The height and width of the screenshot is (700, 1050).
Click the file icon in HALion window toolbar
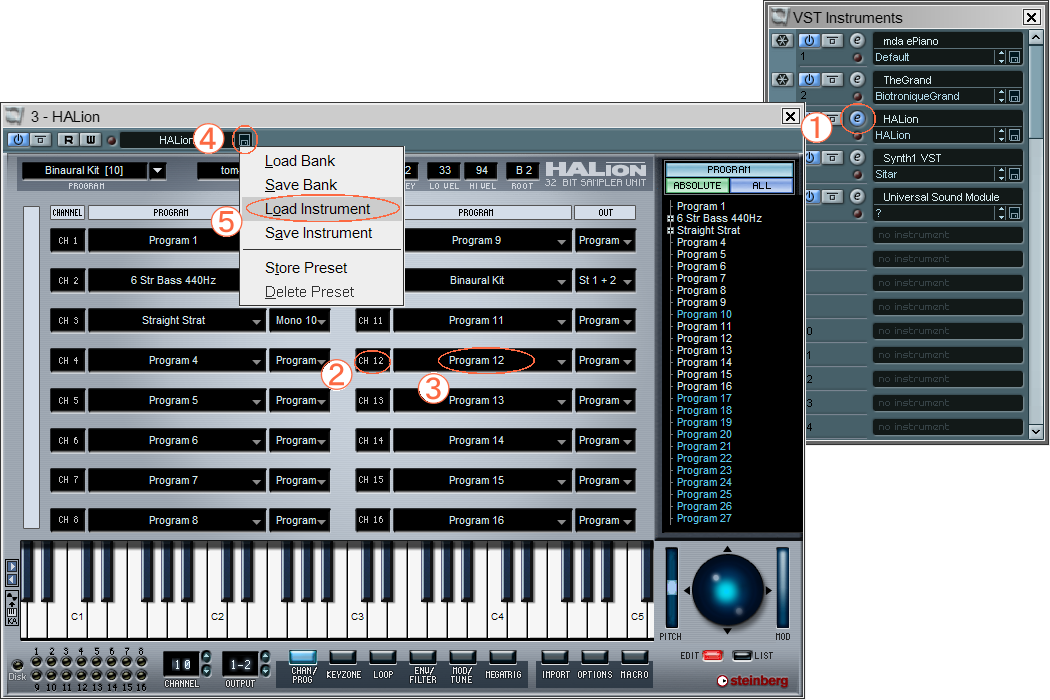(245, 140)
